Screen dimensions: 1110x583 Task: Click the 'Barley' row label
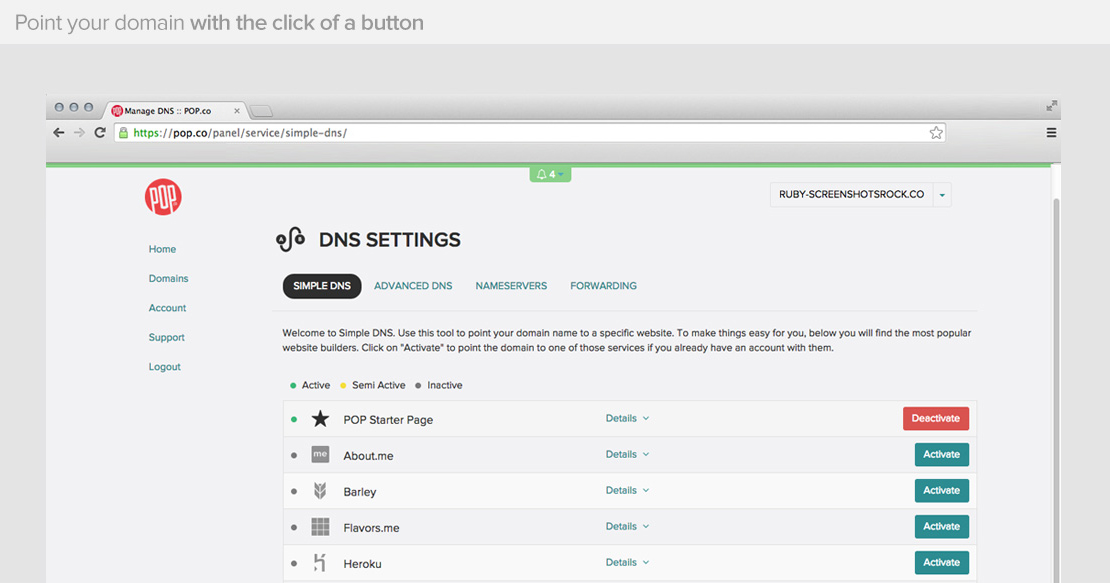360,492
